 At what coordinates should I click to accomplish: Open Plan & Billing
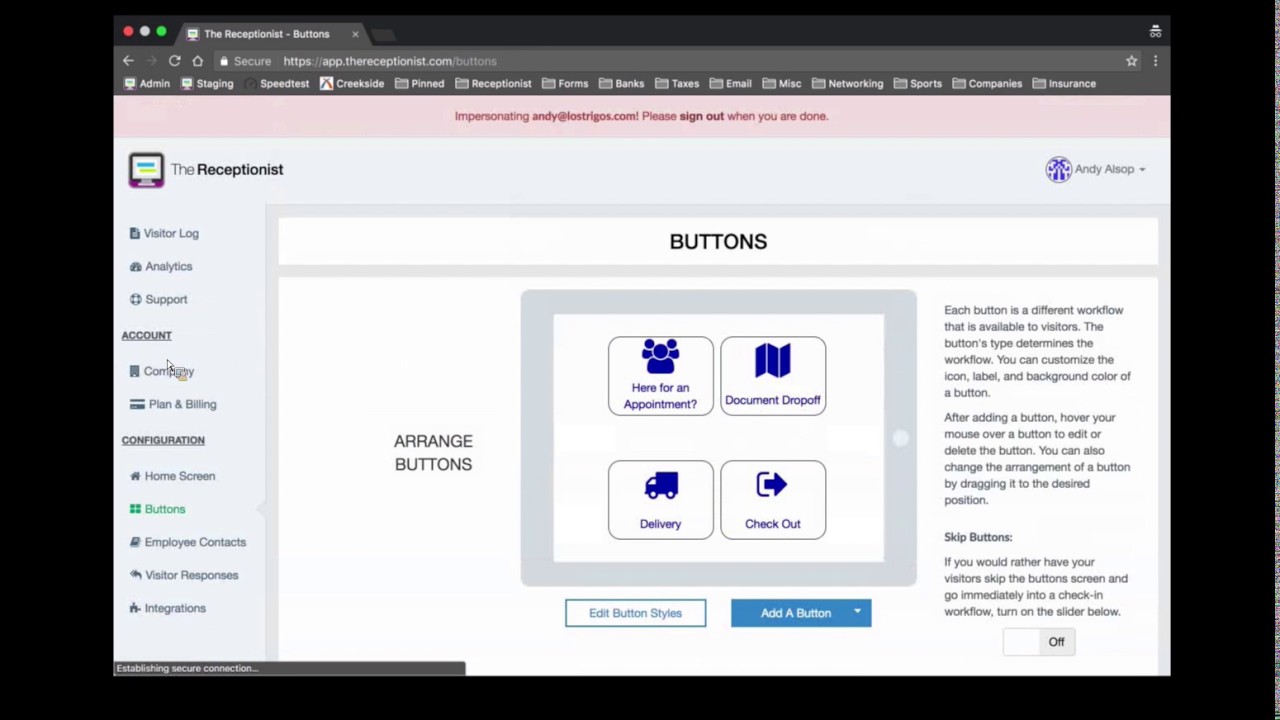[x=173, y=404]
